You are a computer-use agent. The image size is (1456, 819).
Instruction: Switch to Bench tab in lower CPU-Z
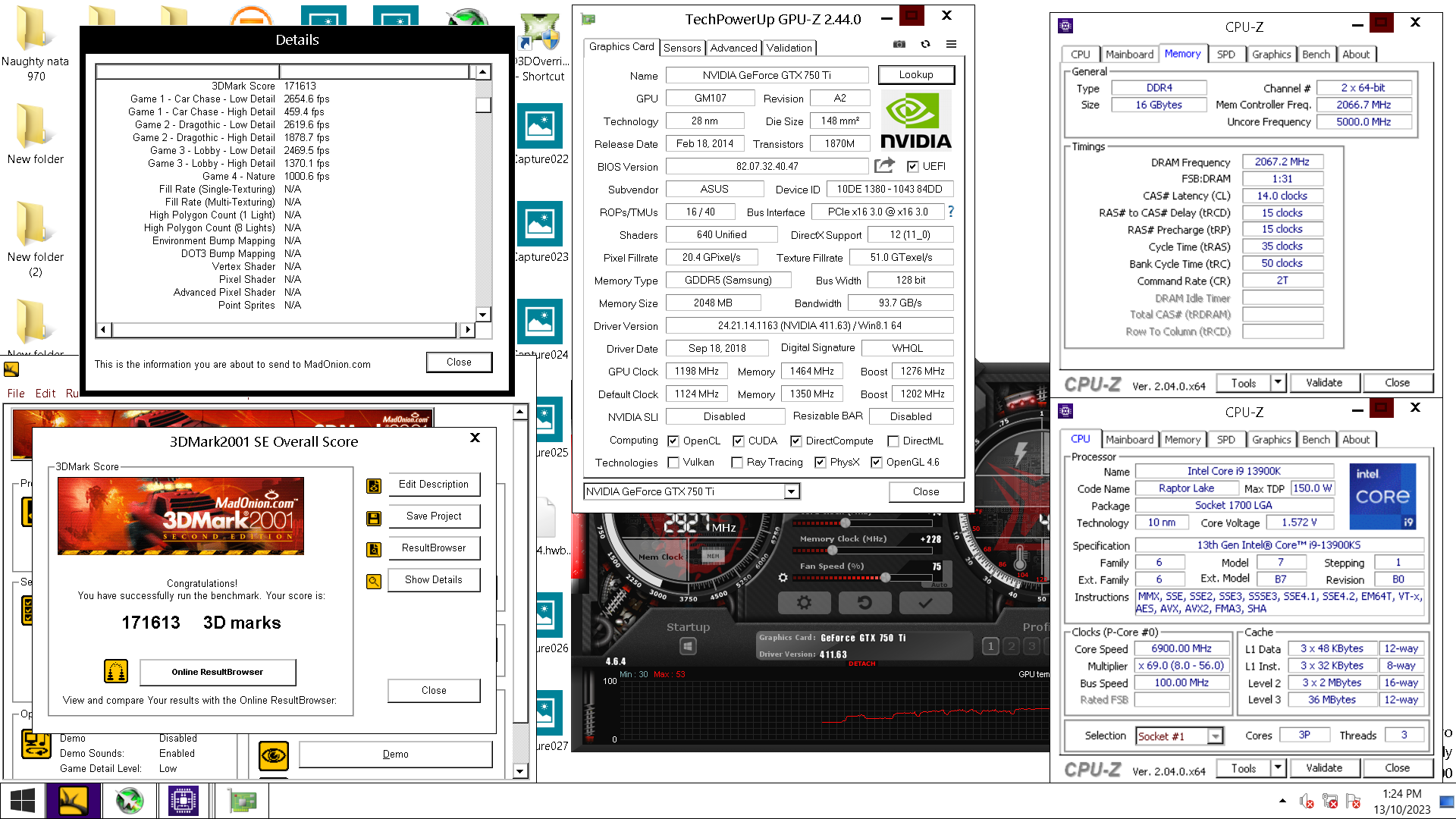pos(1316,440)
